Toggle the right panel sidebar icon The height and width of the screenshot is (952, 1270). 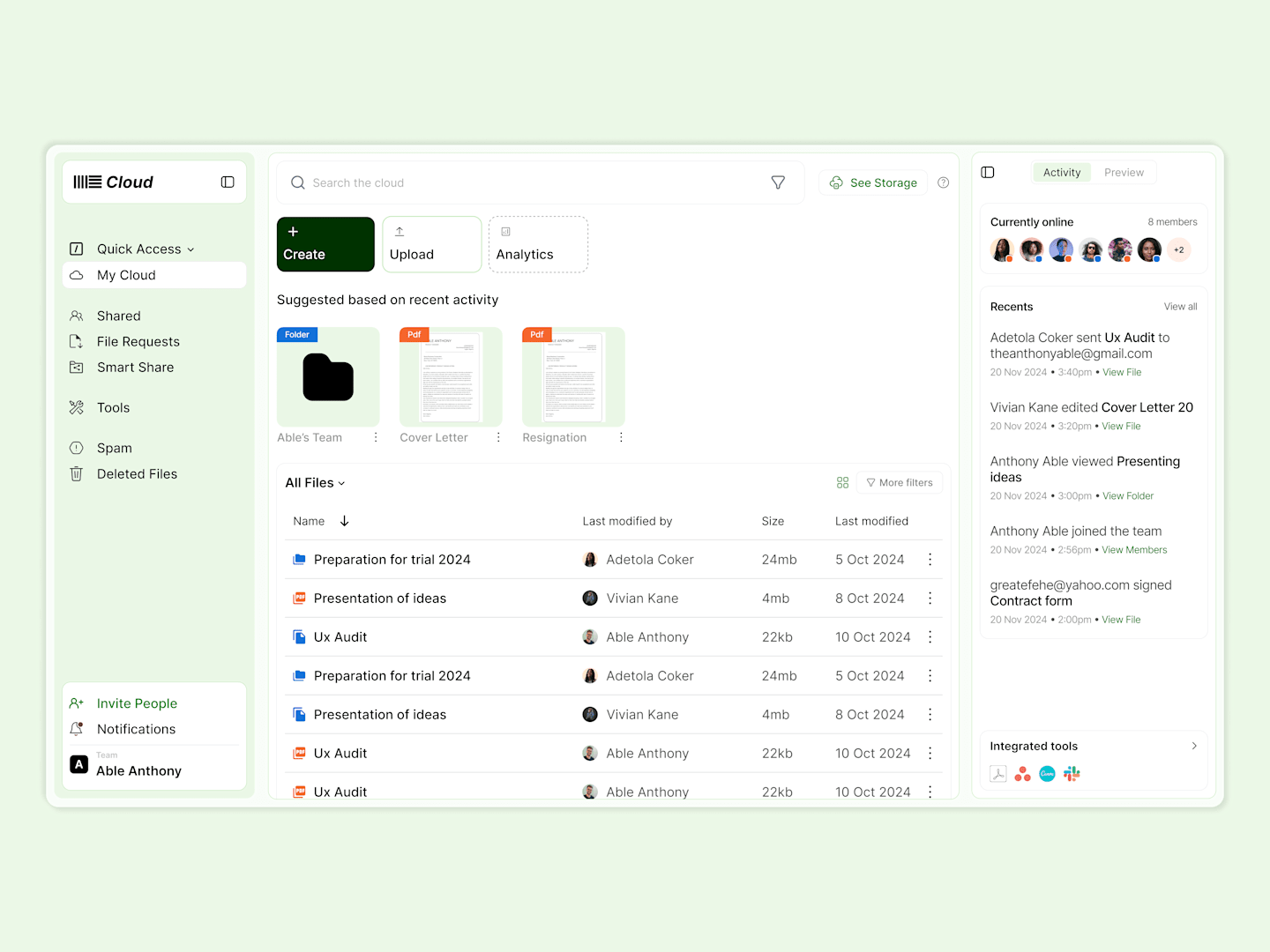pos(988,173)
